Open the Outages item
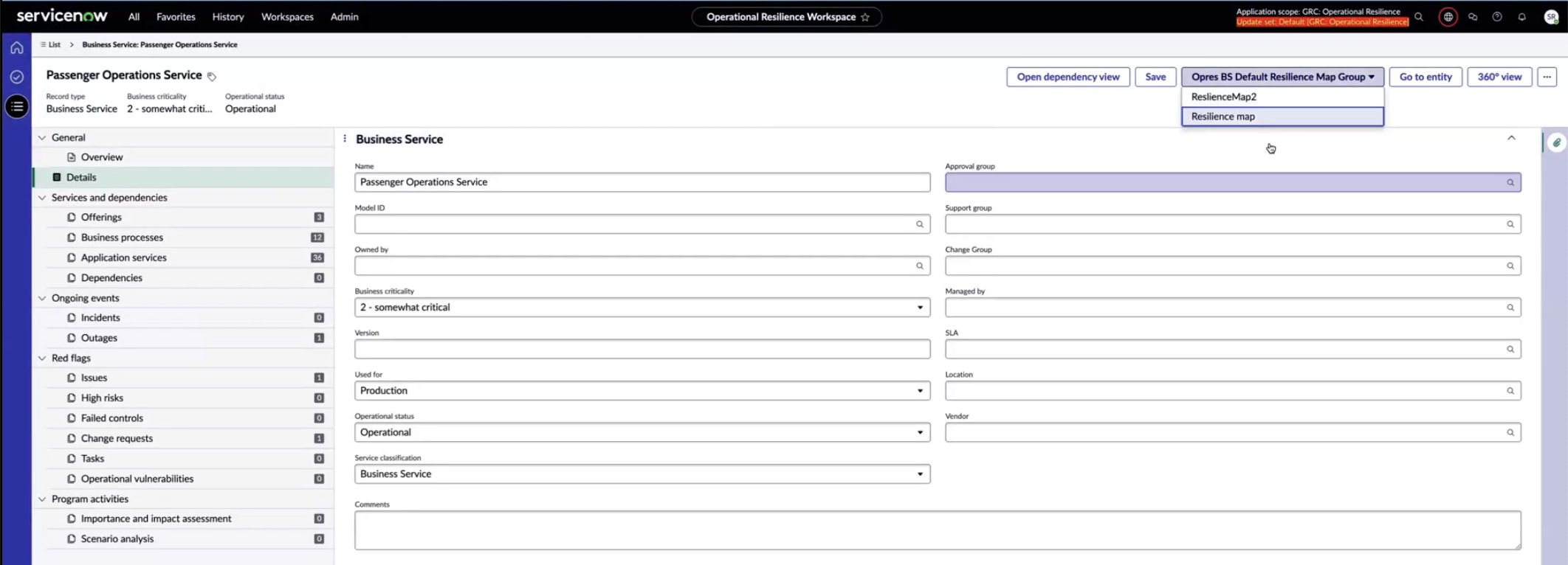Screen dimensions: 1568x565 [x=99, y=338]
